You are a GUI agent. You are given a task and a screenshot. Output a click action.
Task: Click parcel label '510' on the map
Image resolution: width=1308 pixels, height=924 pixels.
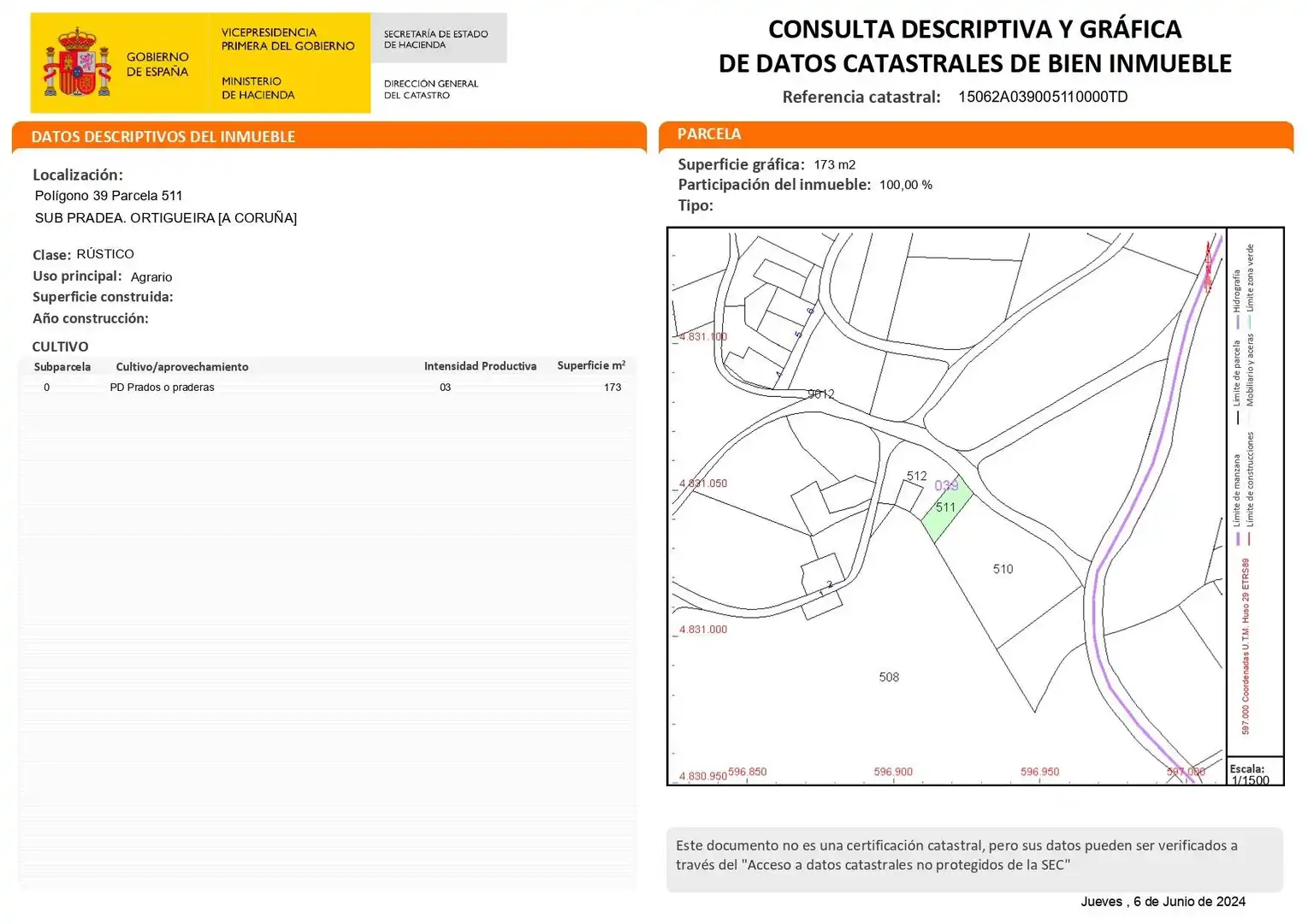click(x=1003, y=569)
